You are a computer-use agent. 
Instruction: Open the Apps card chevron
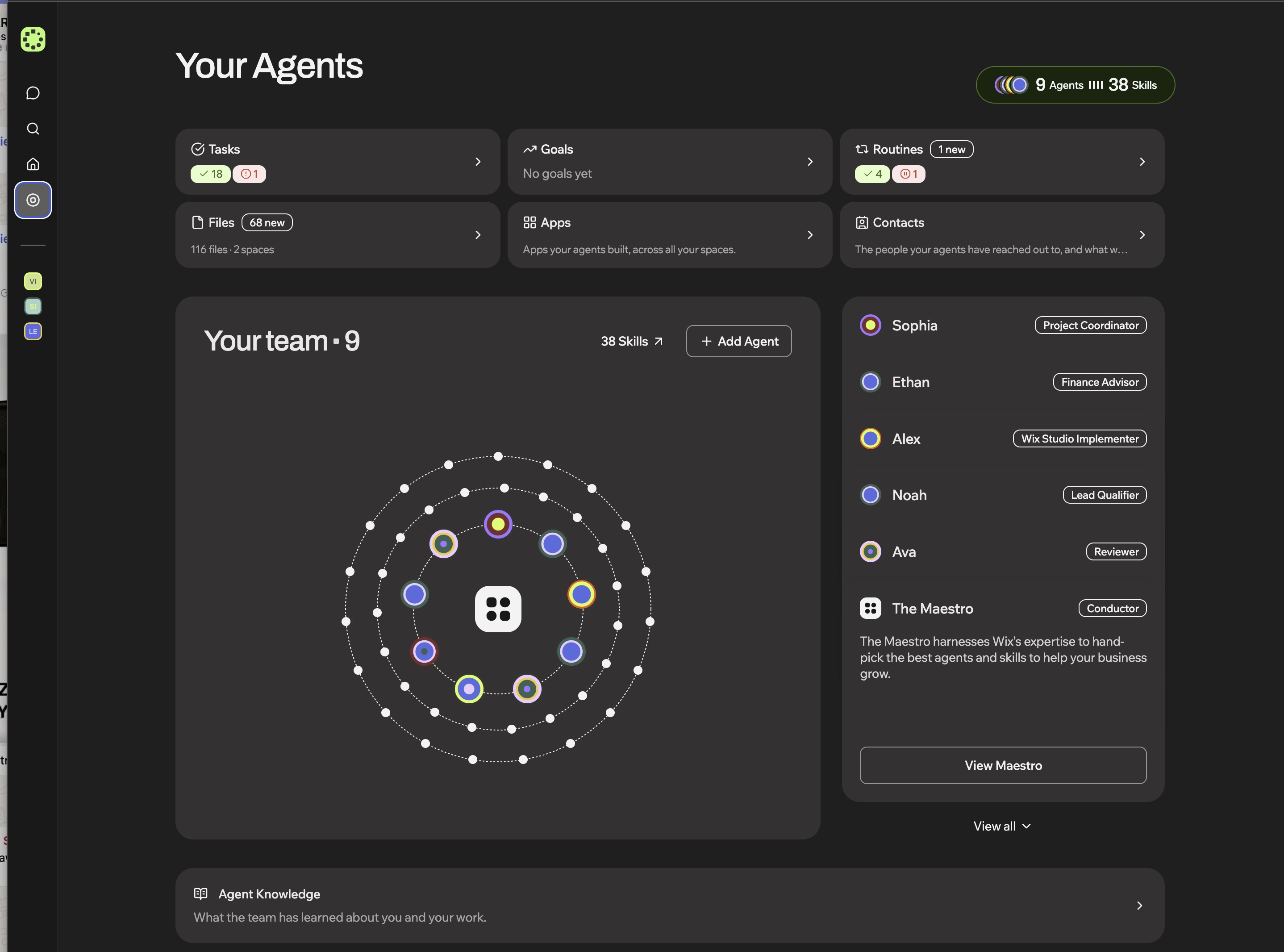810,235
